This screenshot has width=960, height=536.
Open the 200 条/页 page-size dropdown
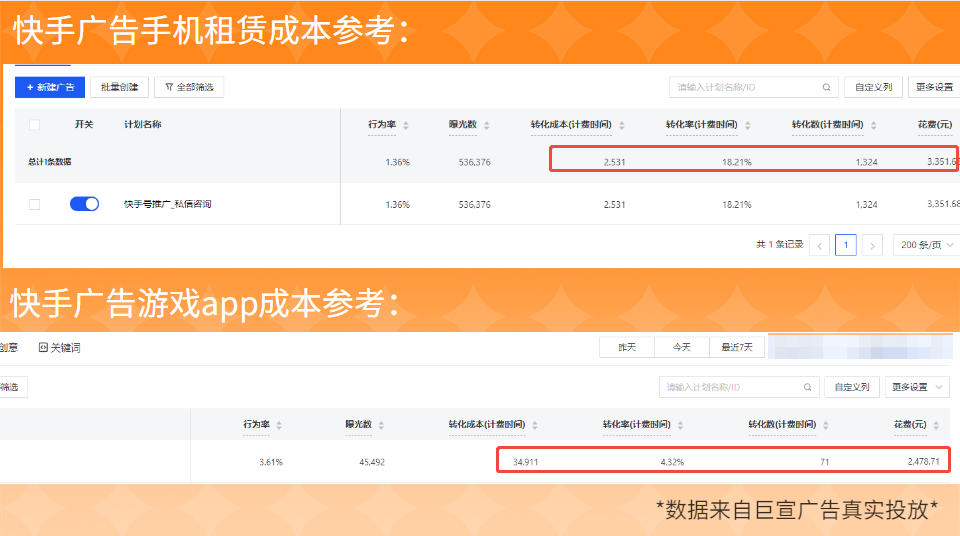[x=926, y=245]
